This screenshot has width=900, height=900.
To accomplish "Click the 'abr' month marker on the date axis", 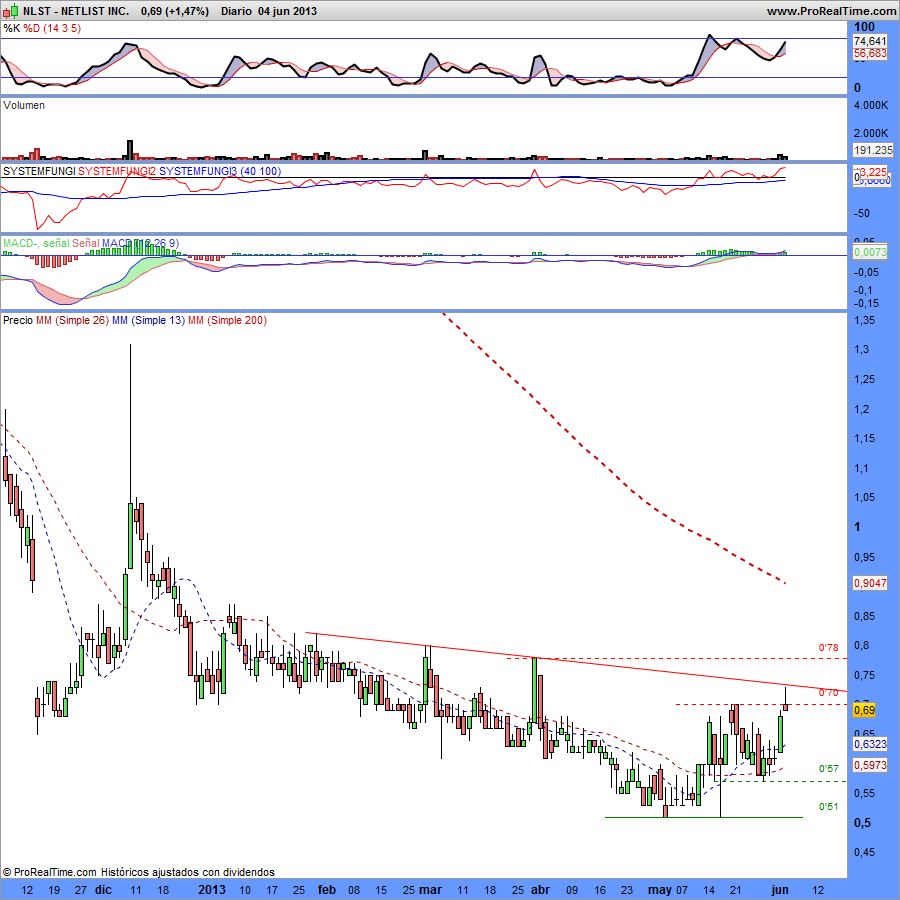I will [x=540, y=890].
